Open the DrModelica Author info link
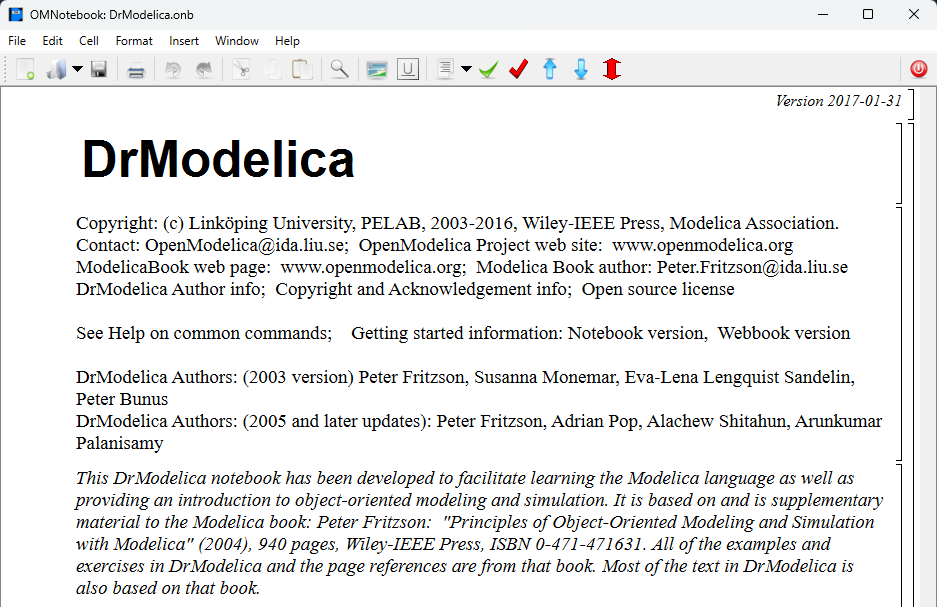The width and height of the screenshot is (937, 607). (x=169, y=289)
